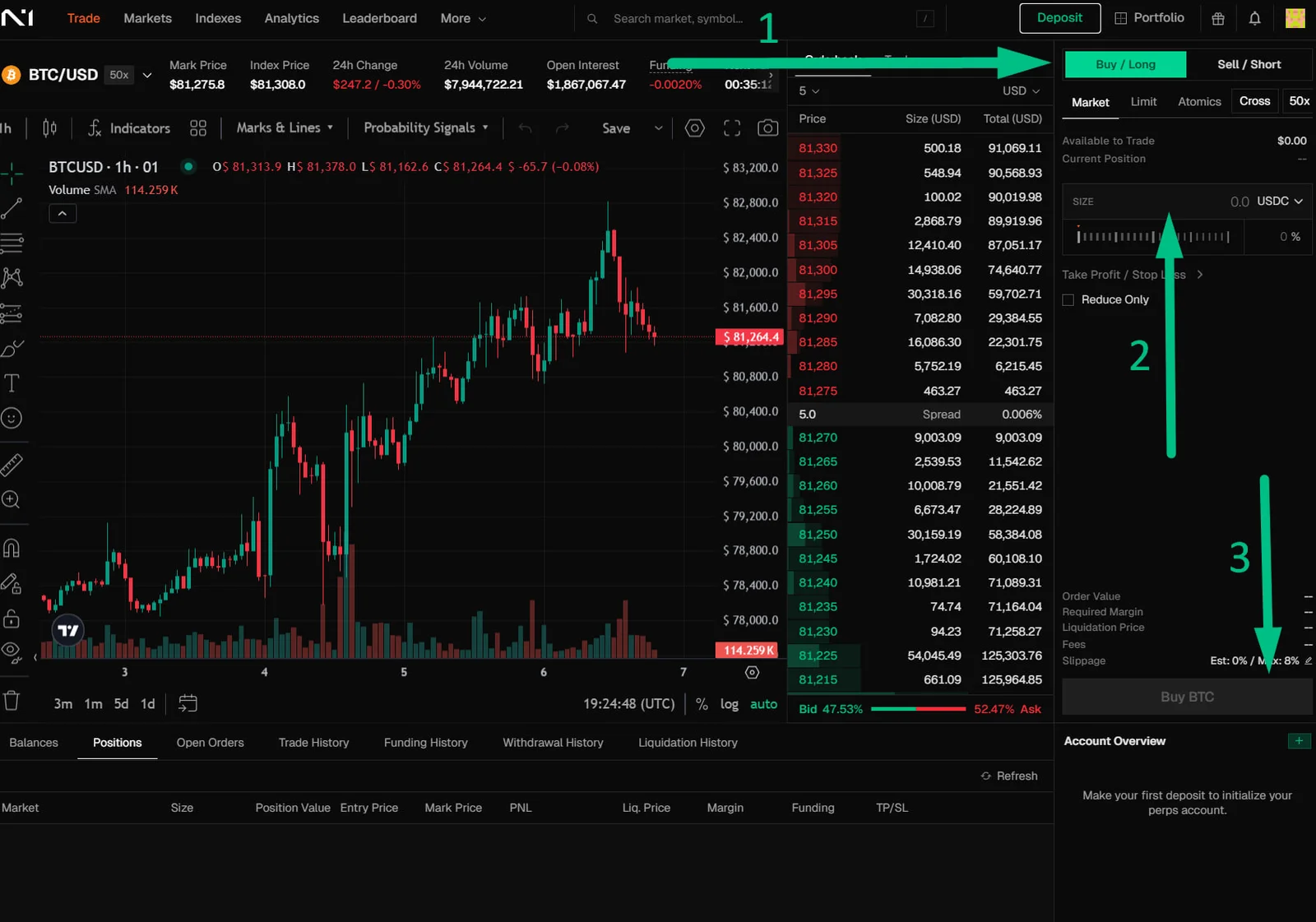The width and height of the screenshot is (1316, 922).
Task: Expand the BTC/USD market selector
Action: point(147,75)
